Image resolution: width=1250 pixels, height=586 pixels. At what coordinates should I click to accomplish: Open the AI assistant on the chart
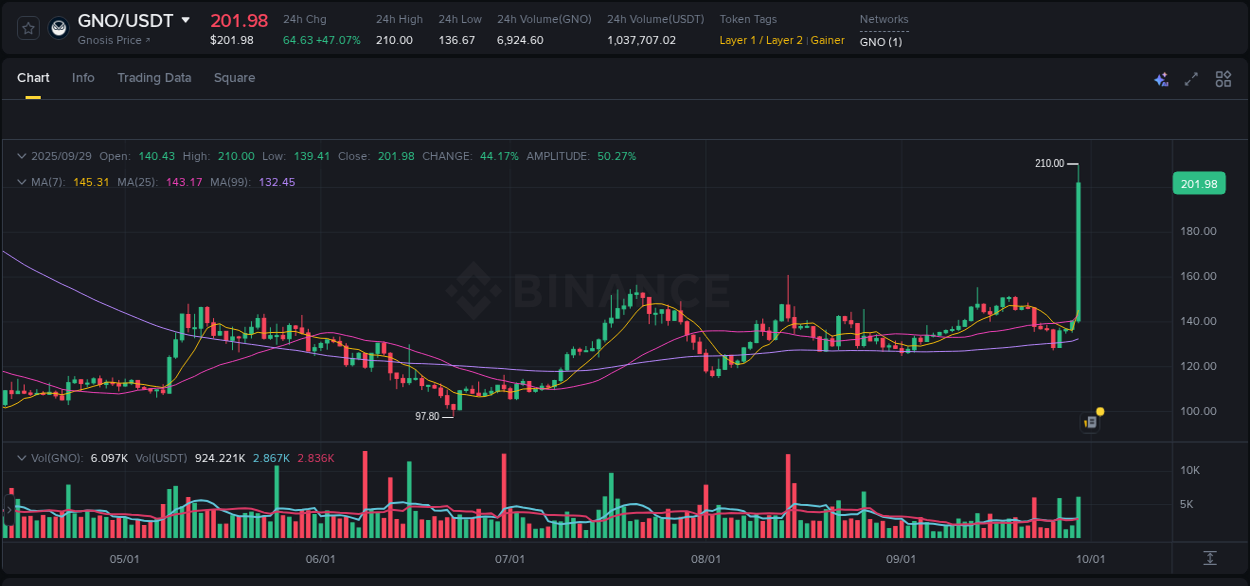1160,78
